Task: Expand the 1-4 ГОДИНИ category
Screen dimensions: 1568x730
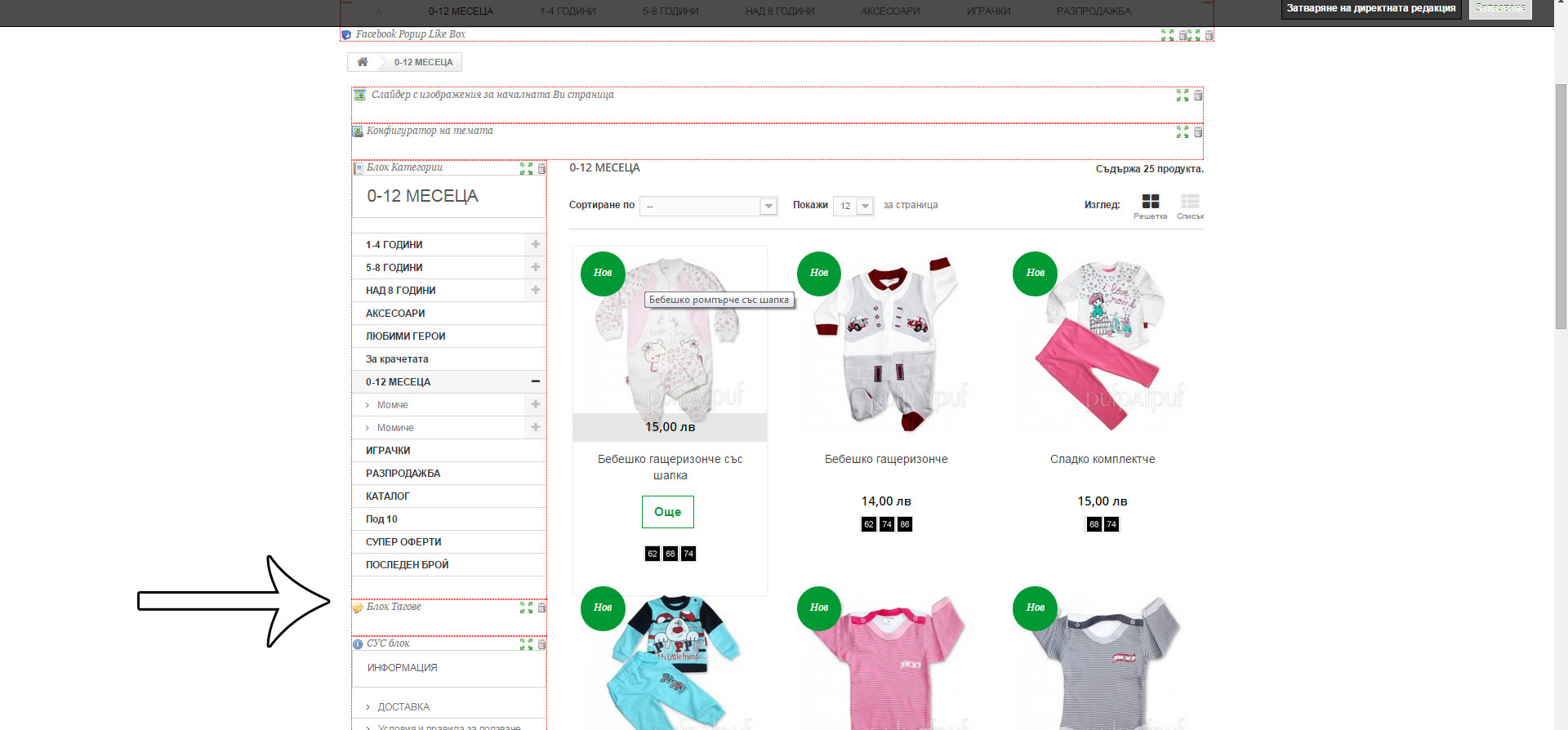Action: (535, 244)
